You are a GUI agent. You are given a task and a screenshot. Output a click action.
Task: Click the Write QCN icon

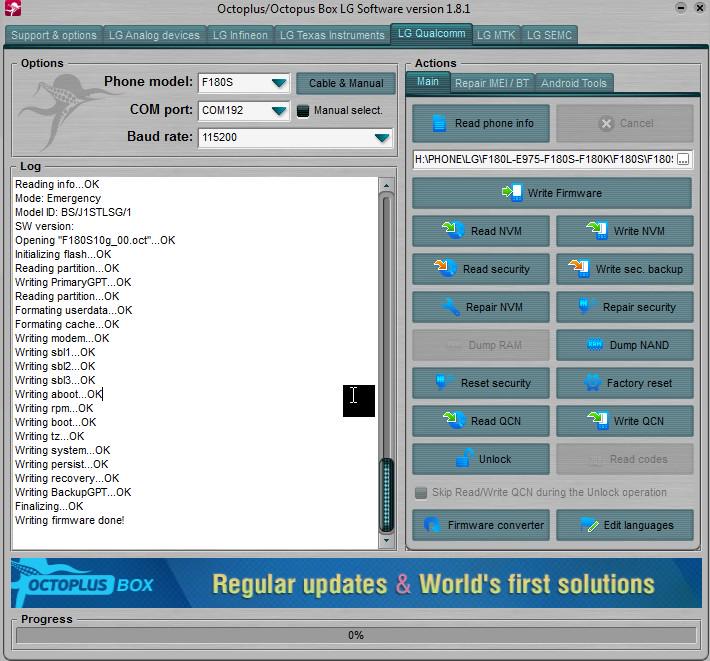pos(597,420)
